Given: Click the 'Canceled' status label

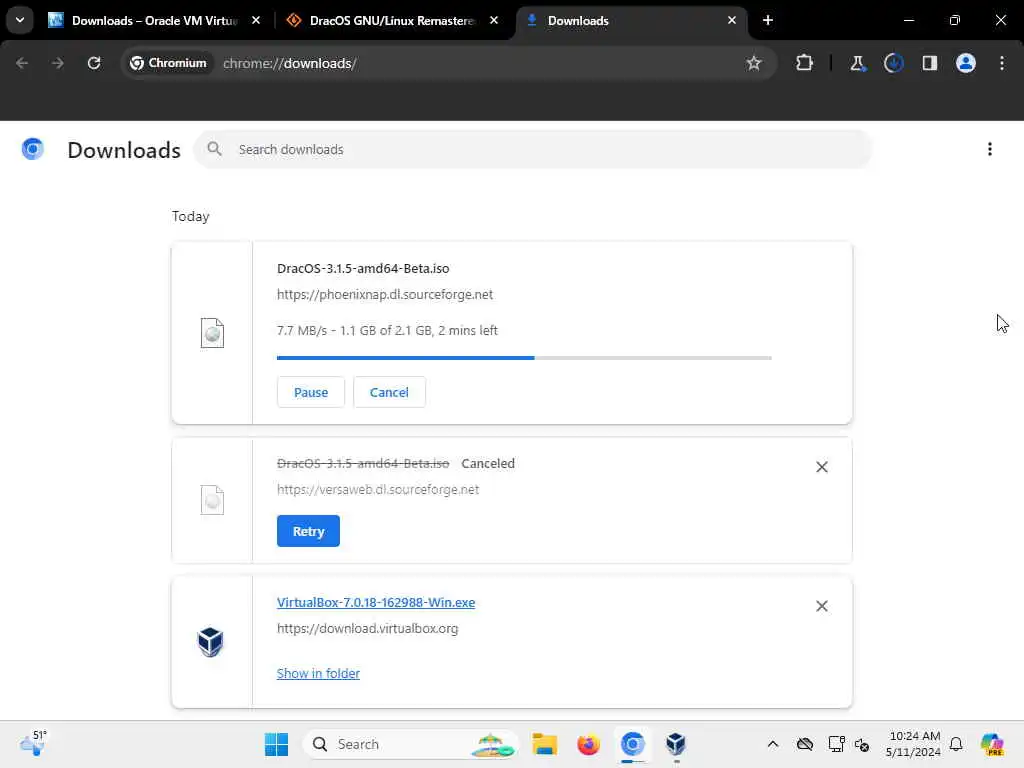Looking at the screenshot, I should [488, 463].
